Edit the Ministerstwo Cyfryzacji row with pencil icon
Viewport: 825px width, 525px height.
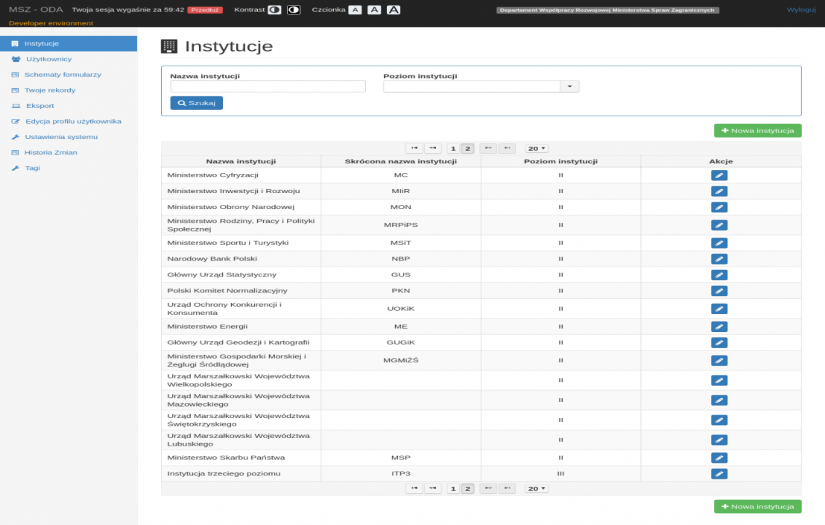(x=719, y=175)
